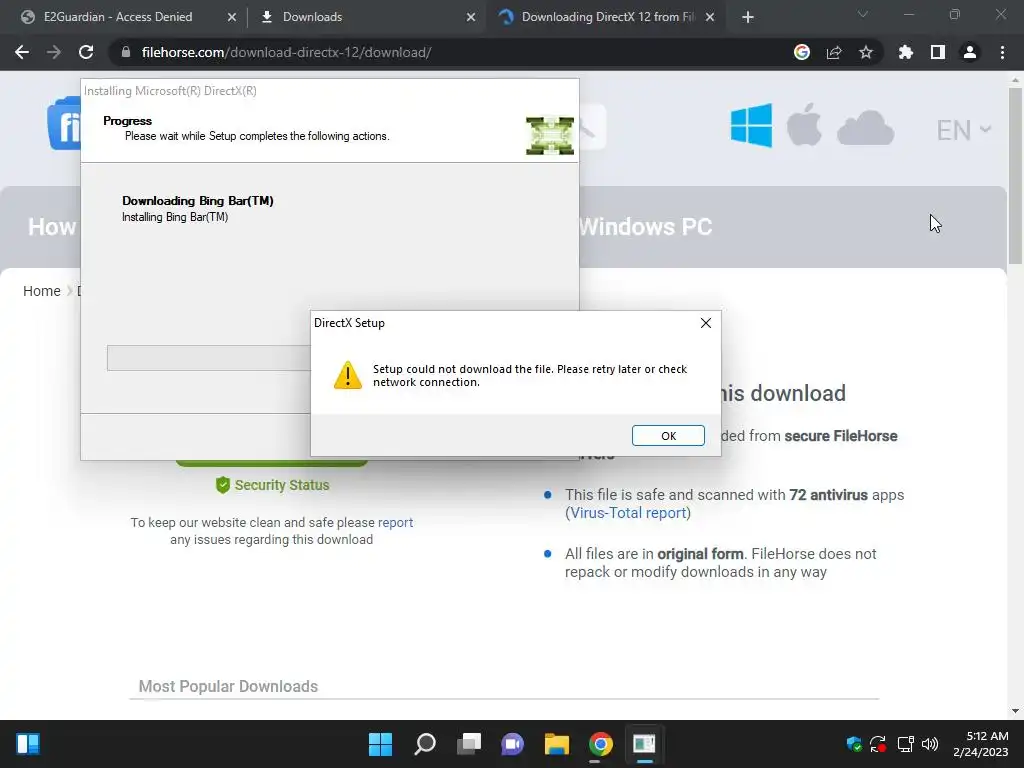Click the 'Installing Bing Bar(TM)' status text
The width and height of the screenshot is (1024, 768).
point(175,217)
